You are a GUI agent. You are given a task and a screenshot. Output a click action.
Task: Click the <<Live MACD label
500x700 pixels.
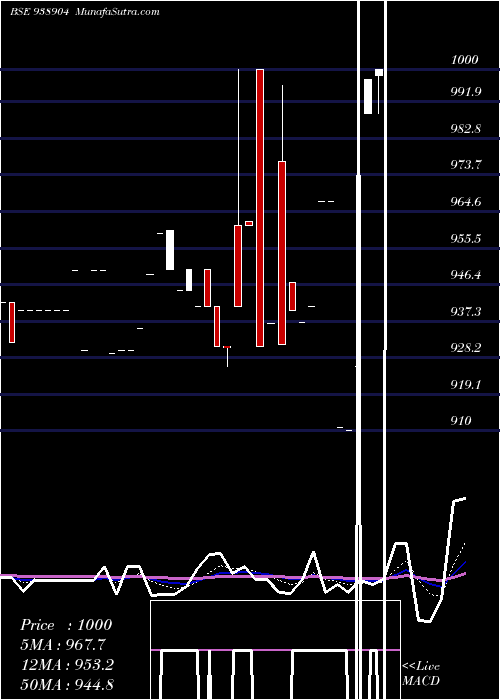click(421, 673)
